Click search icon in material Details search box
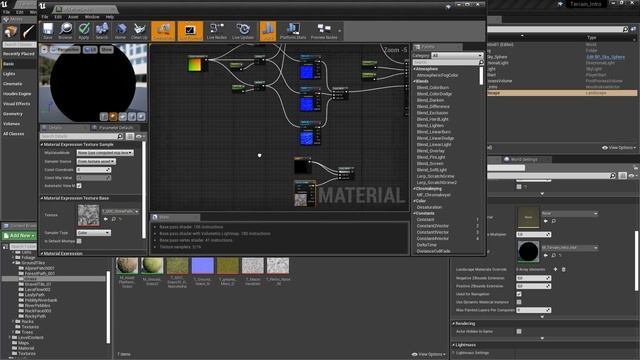 (120, 136)
